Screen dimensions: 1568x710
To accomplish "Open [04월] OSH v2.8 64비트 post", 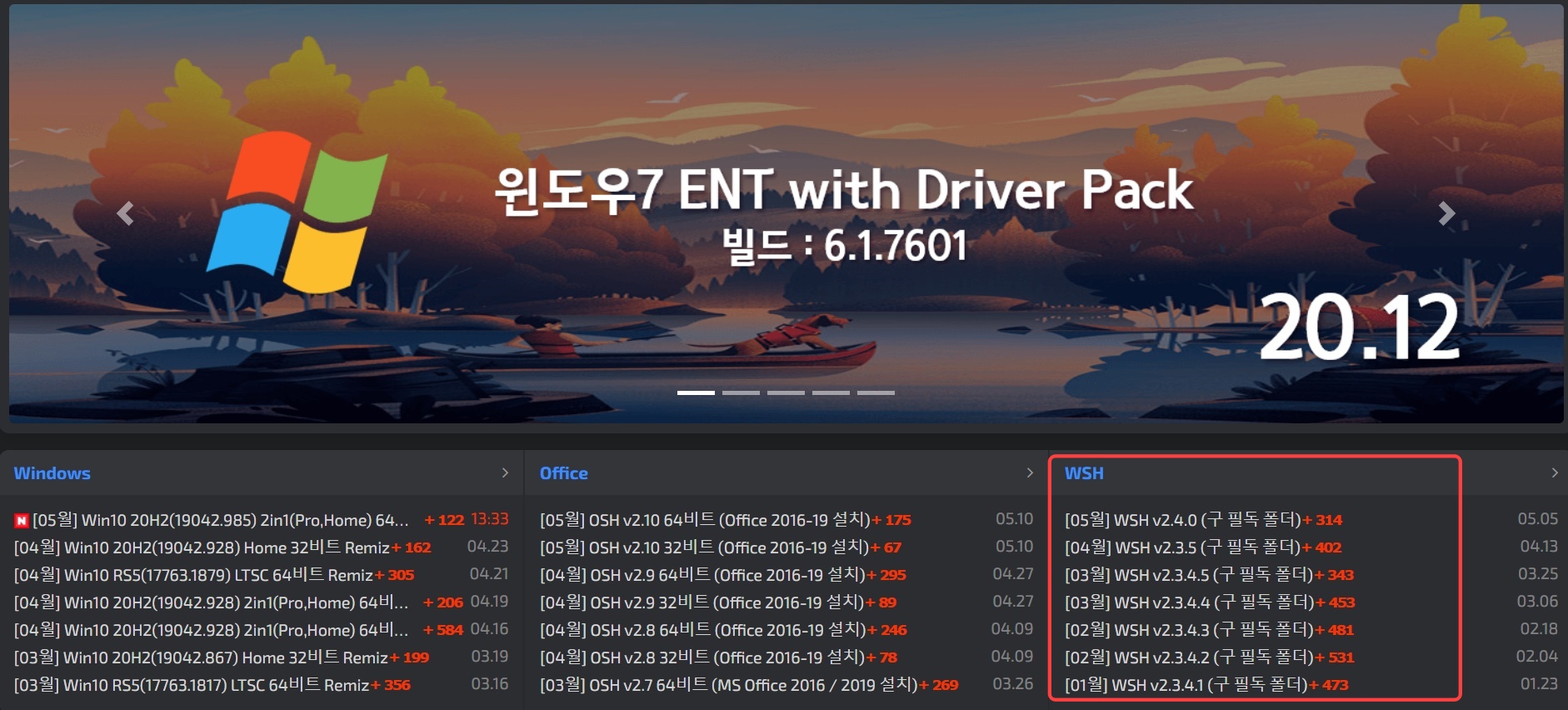I will 703,630.
